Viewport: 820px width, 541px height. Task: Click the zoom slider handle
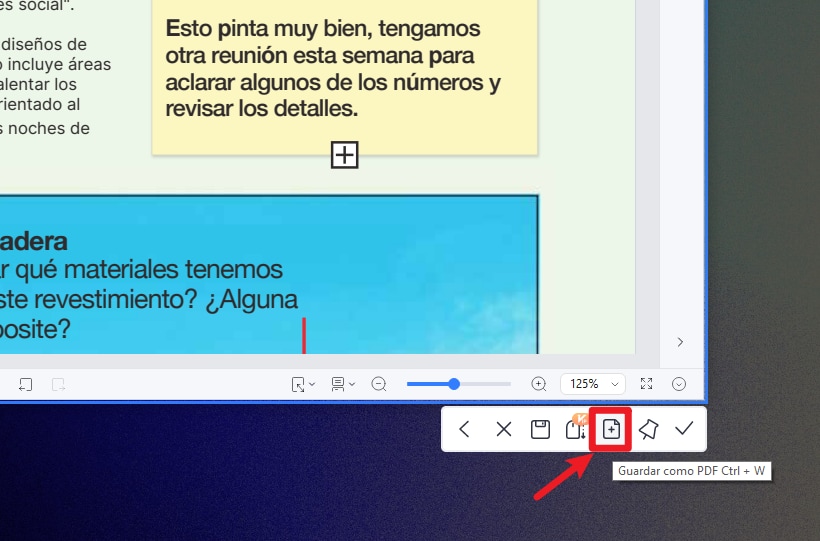[x=454, y=384]
